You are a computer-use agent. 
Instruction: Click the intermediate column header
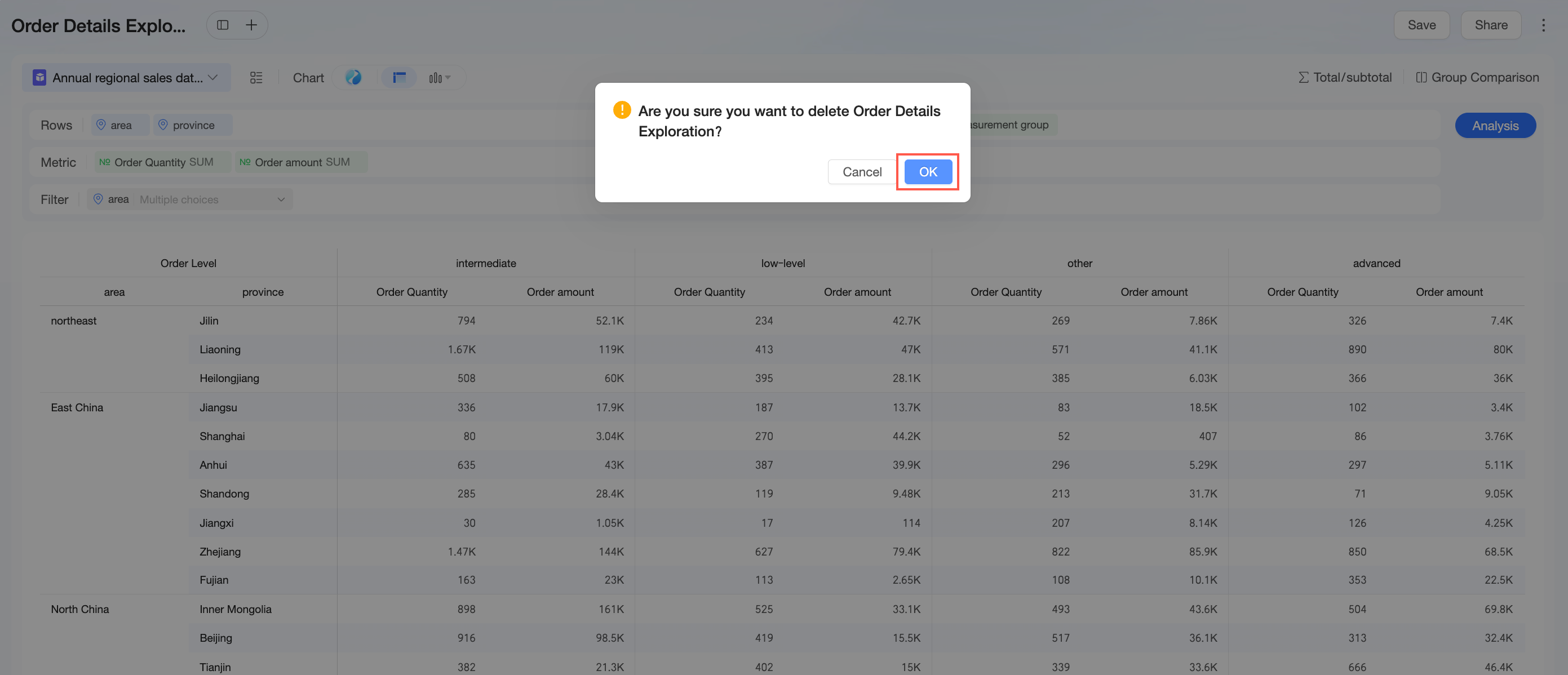point(486,263)
